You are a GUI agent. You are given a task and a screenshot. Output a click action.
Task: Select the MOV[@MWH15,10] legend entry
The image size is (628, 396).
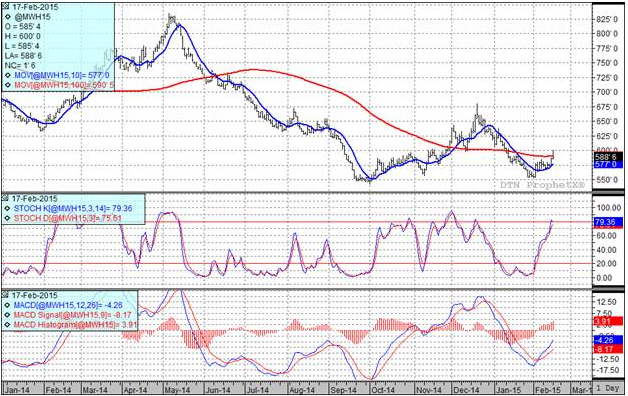pos(62,75)
